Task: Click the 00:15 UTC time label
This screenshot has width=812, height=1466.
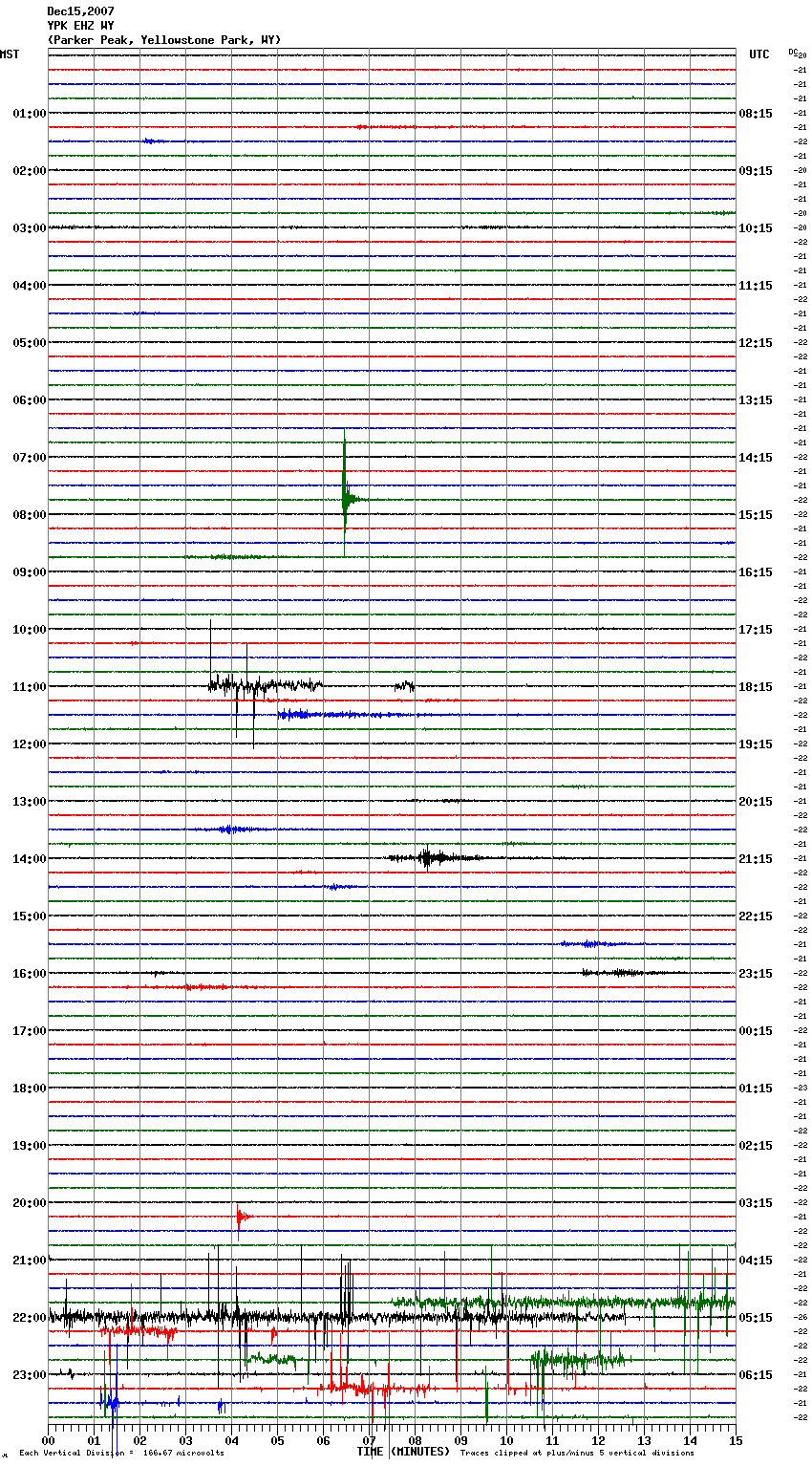Action: tap(756, 1031)
